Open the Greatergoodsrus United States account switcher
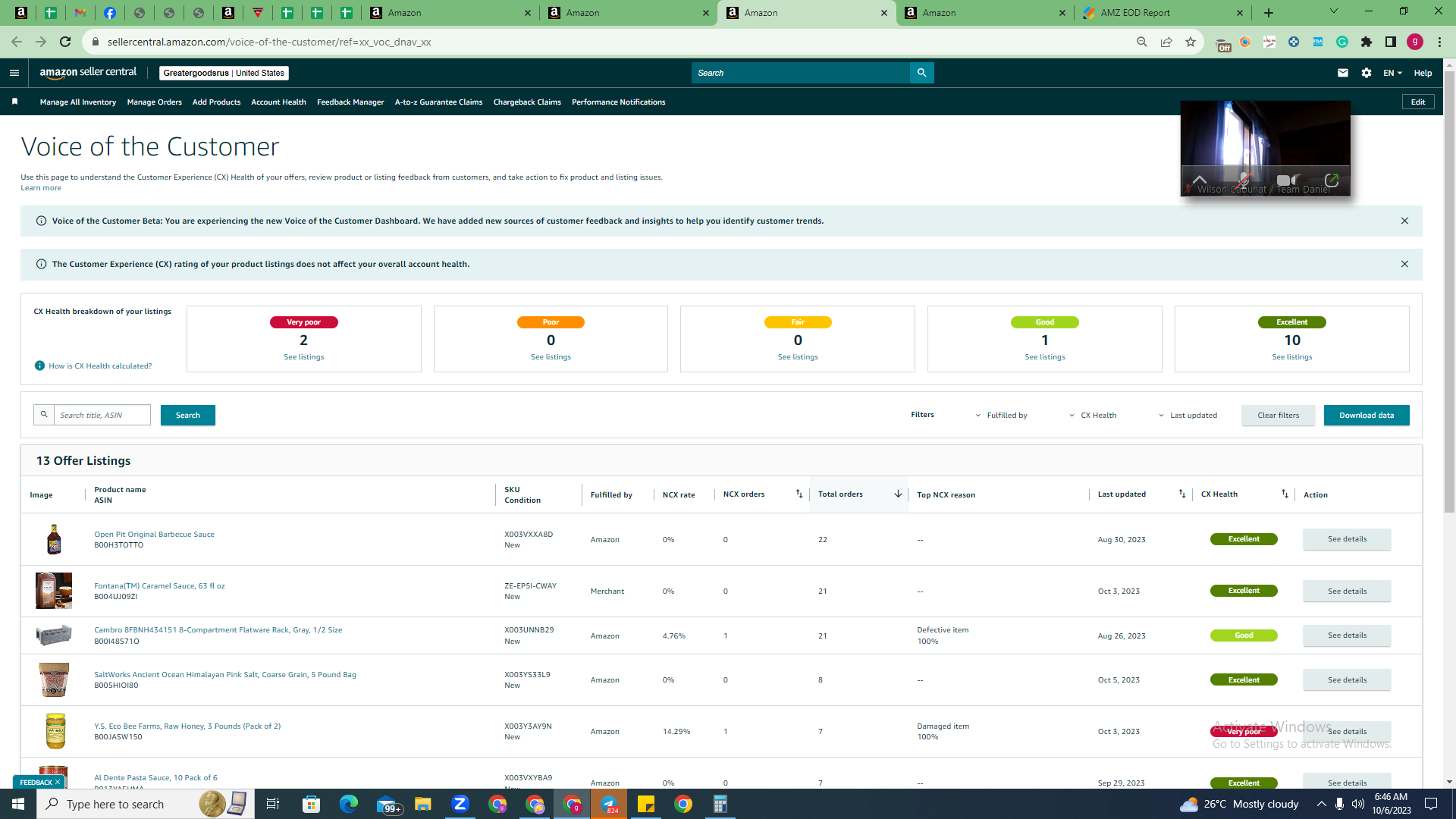 tap(224, 73)
